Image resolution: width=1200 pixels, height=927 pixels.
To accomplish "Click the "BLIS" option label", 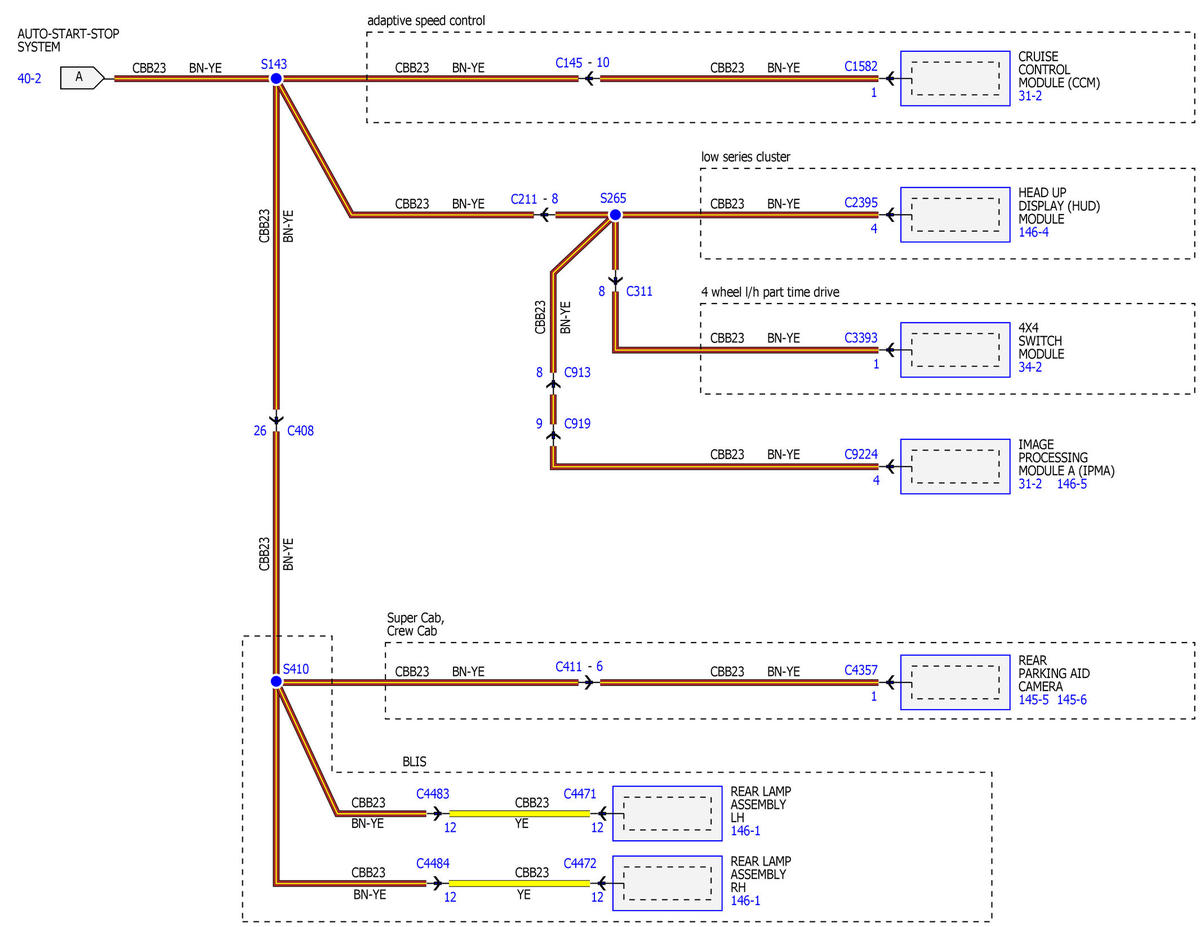I will (x=414, y=761).
